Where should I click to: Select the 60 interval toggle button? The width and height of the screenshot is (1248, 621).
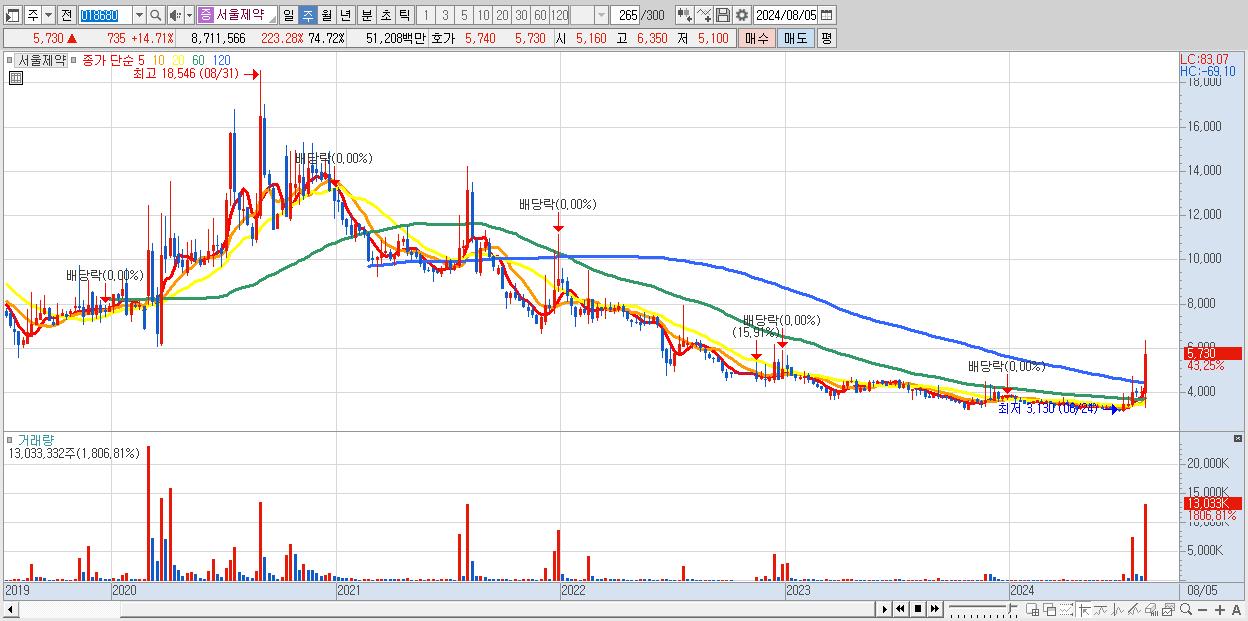point(540,15)
